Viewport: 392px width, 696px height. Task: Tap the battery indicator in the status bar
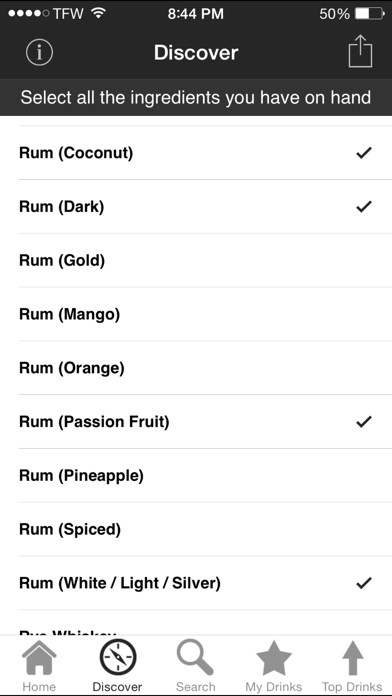pyautogui.click(x=370, y=14)
